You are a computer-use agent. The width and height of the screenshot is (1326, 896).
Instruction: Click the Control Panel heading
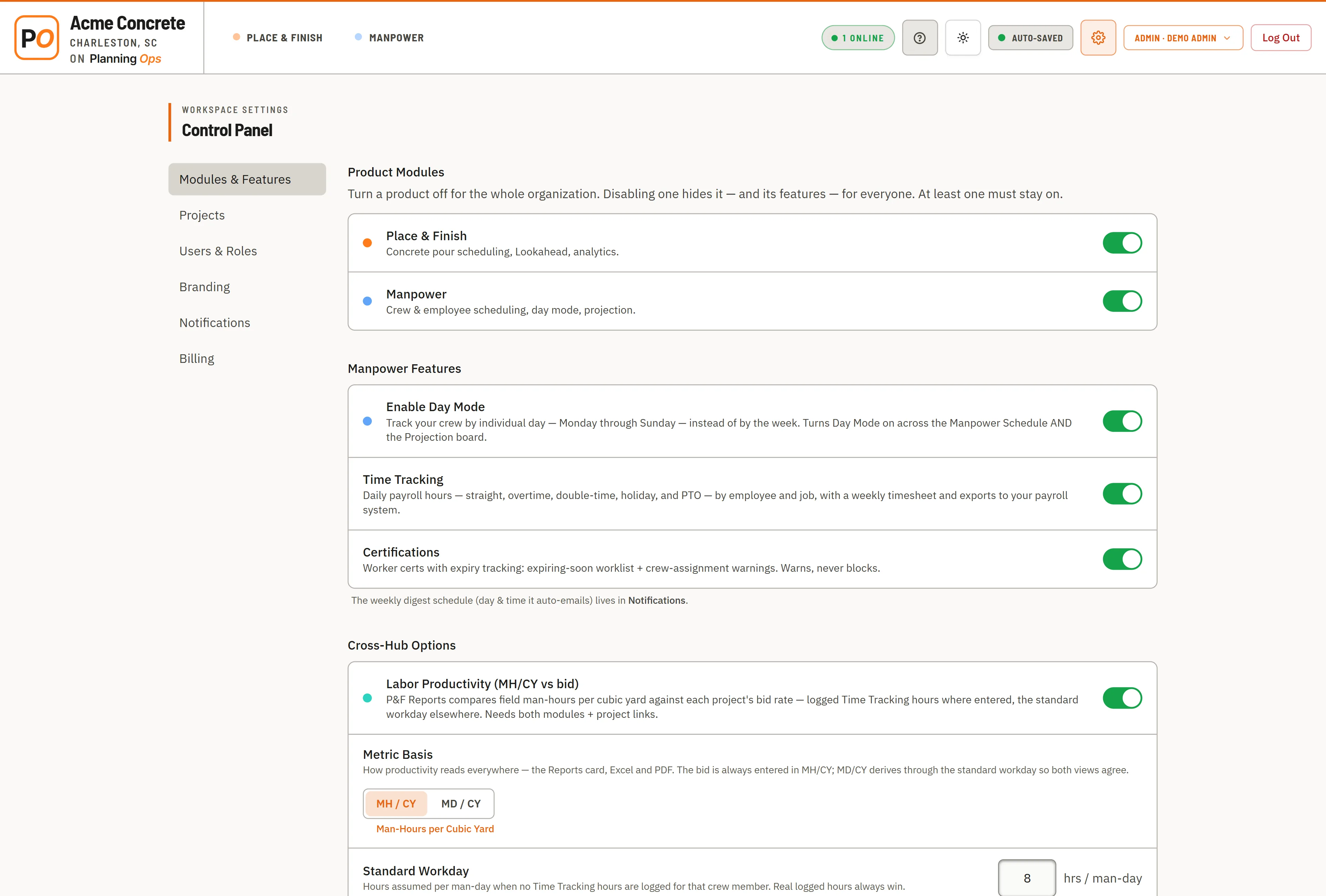[x=227, y=130]
